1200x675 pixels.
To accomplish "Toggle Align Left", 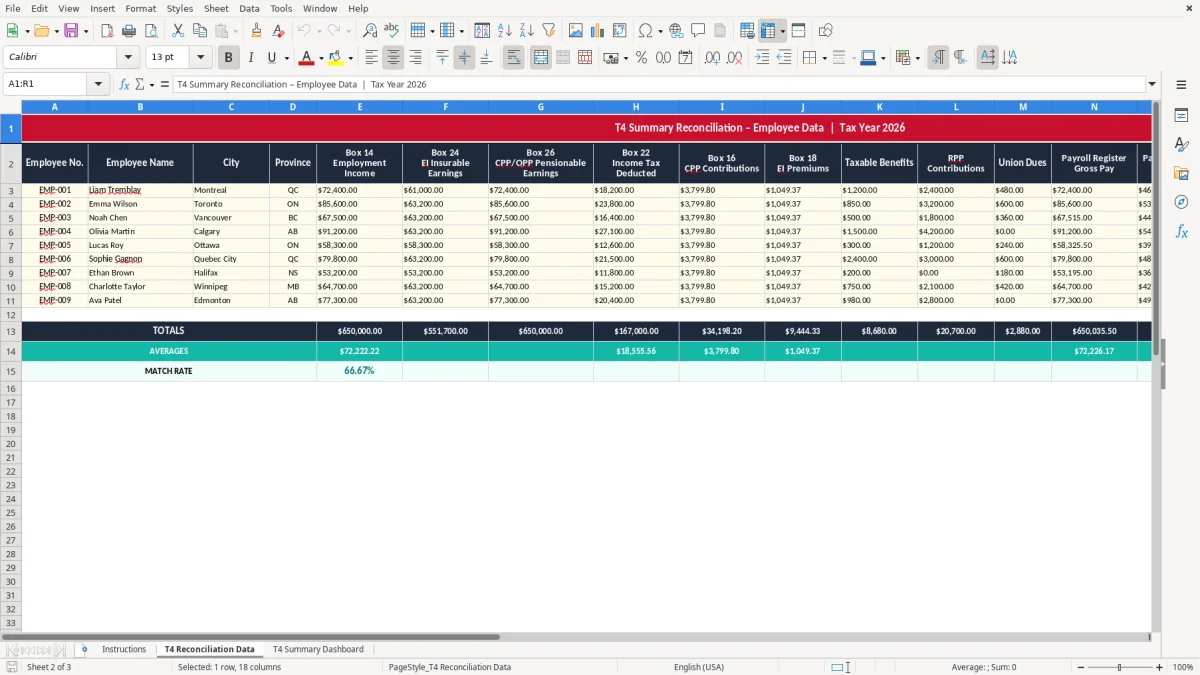I will (x=372, y=58).
